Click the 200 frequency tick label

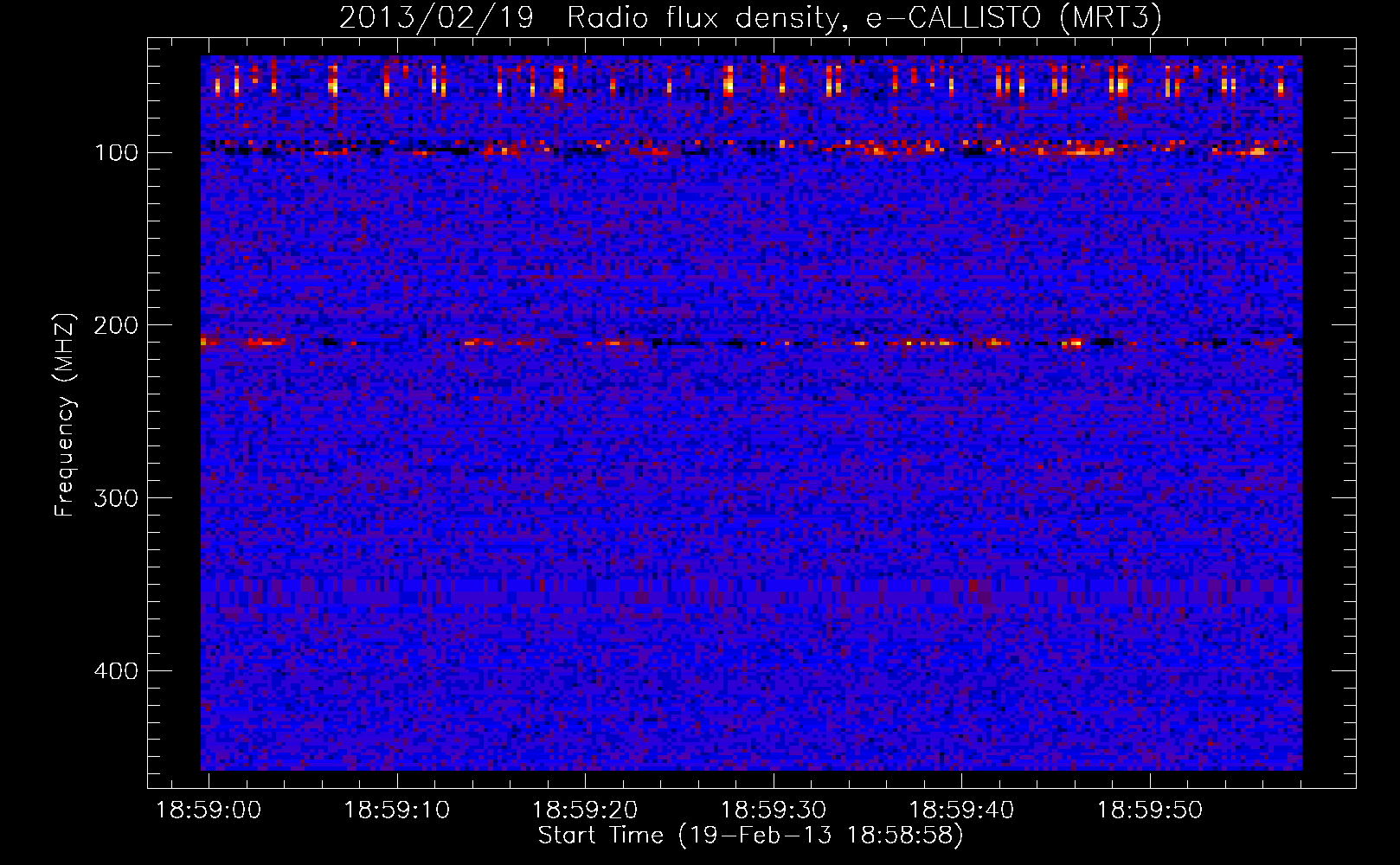tap(116, 326)
